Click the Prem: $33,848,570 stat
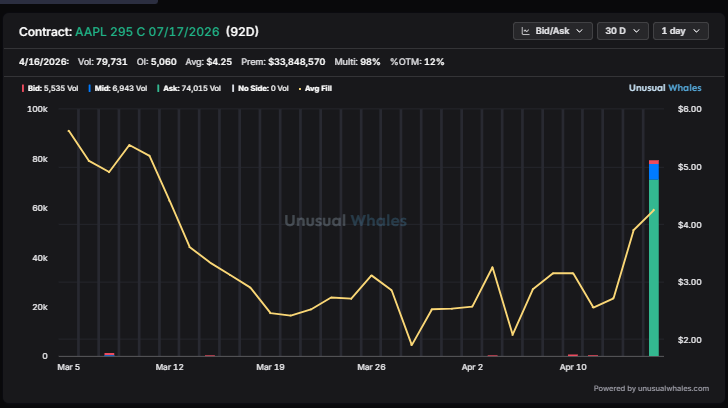This screenshot has height=408, width=728. coord(283,62)
